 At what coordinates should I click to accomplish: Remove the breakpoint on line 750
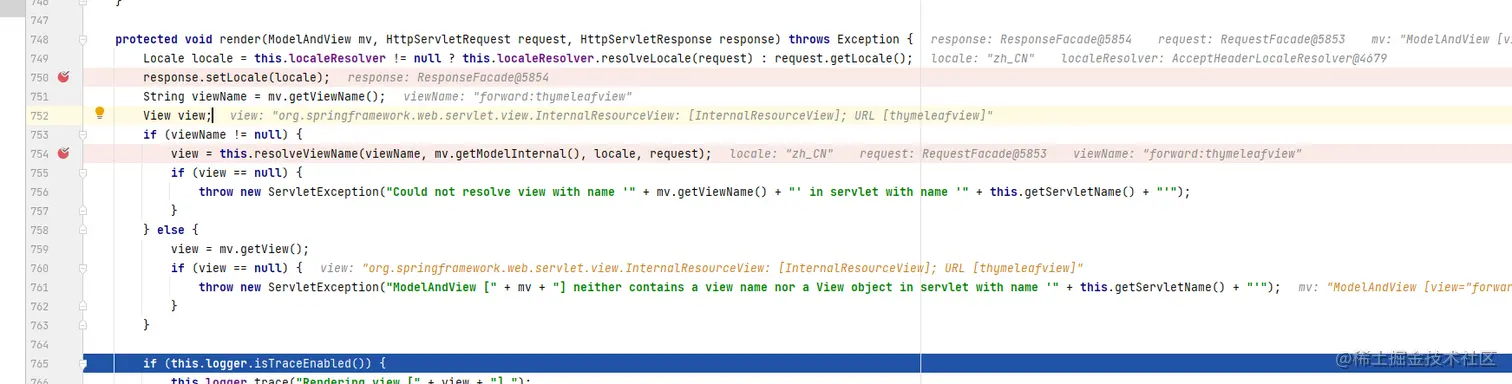click(64, 77)
